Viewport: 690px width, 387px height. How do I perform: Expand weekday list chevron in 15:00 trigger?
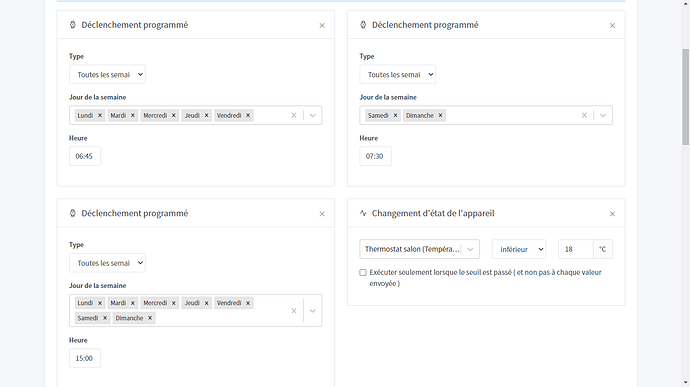(312, 311)
